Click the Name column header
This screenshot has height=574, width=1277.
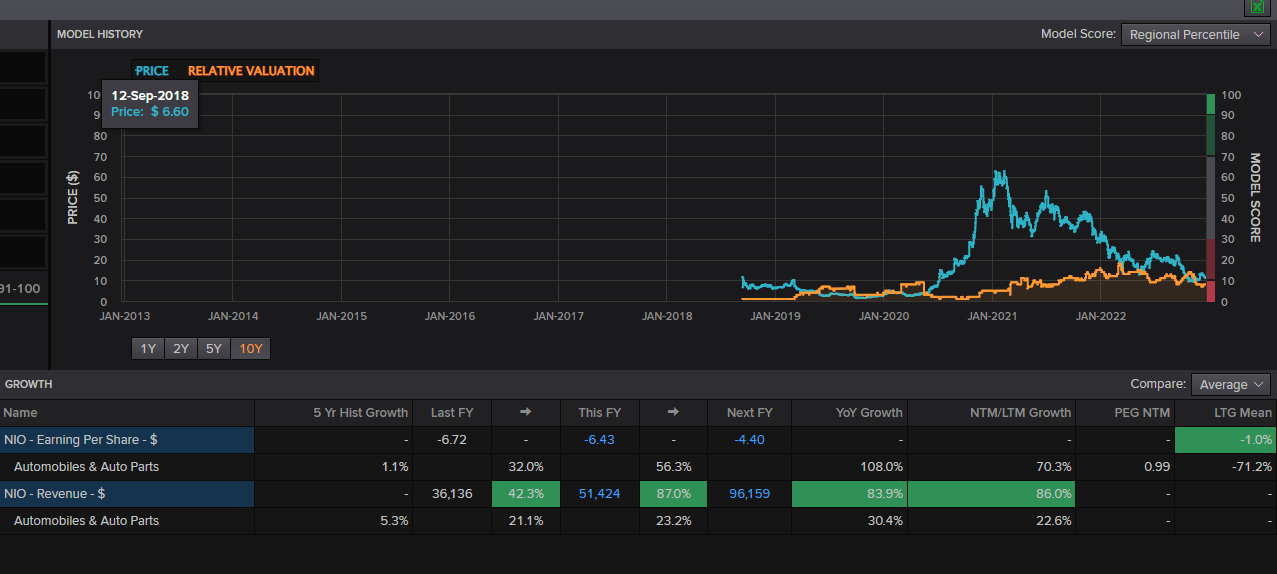[127, 413]
